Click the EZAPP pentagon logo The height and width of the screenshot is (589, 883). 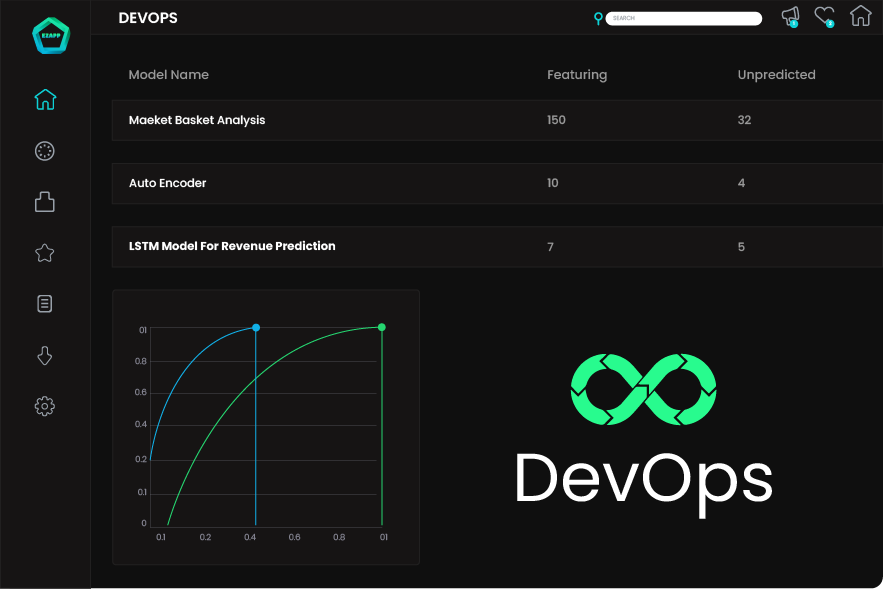click(x=50, y=35)
